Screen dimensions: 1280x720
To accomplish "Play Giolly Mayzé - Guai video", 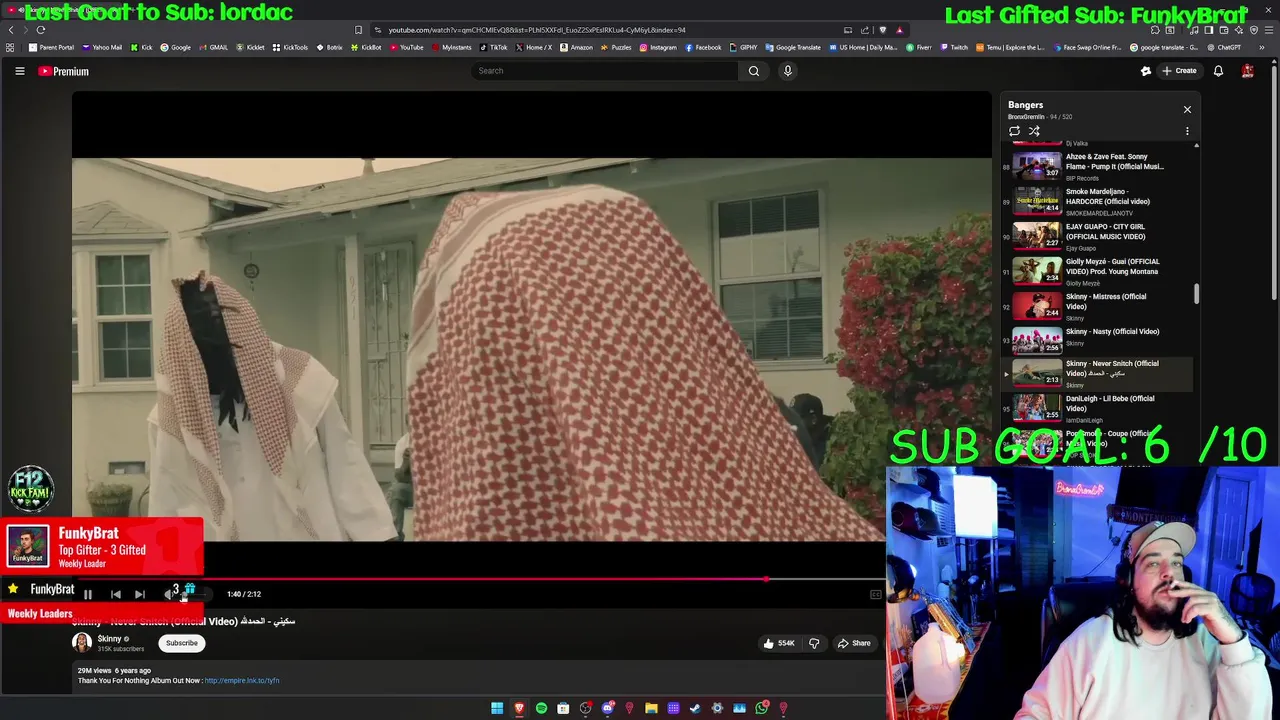I will click(1098, 271).
